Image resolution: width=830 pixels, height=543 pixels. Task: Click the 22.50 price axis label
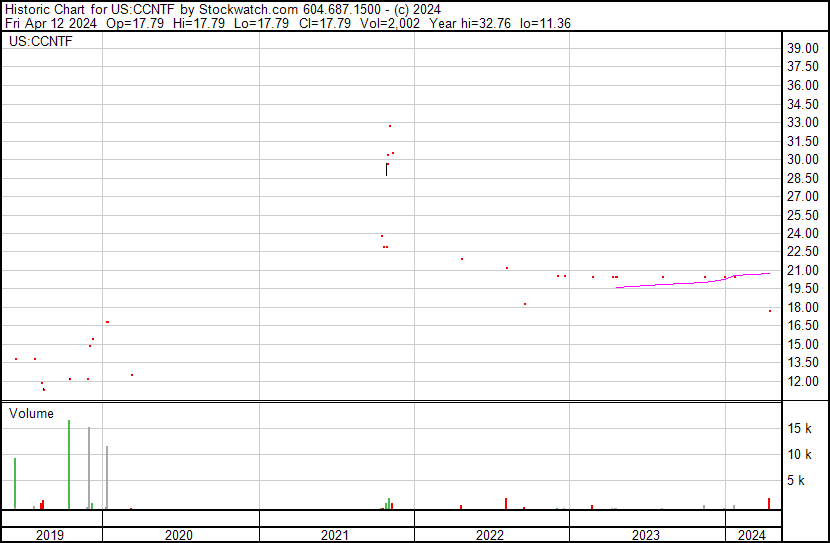click(x=803, y=251)
